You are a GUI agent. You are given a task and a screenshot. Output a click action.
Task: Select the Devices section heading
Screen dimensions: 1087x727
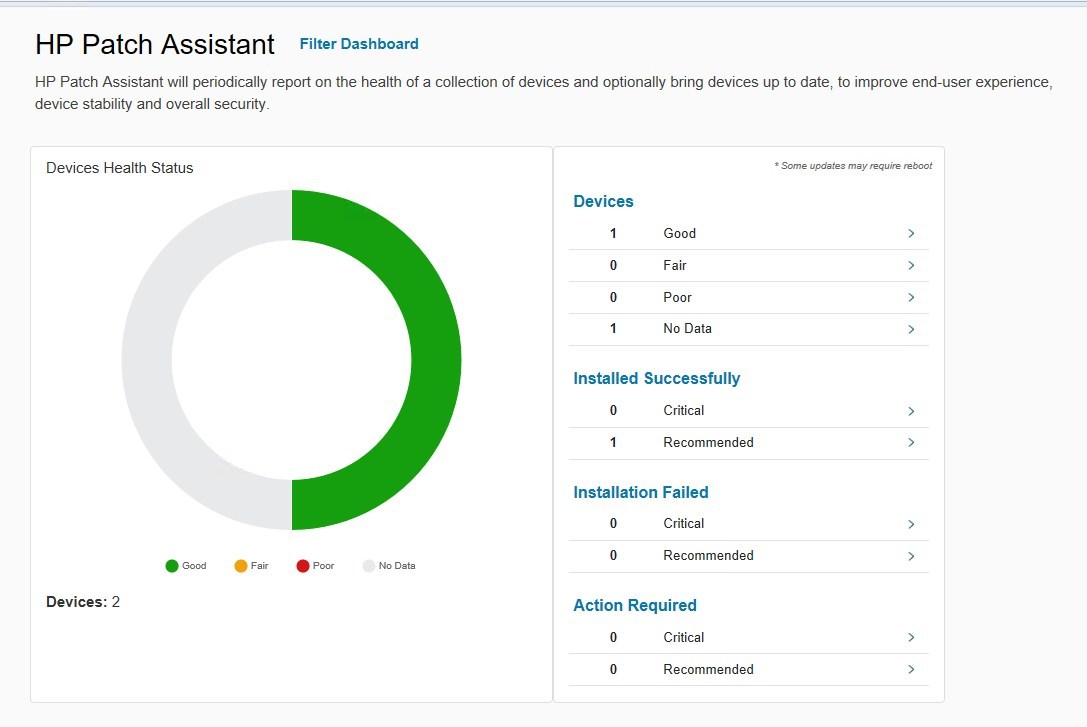[603, 202]
